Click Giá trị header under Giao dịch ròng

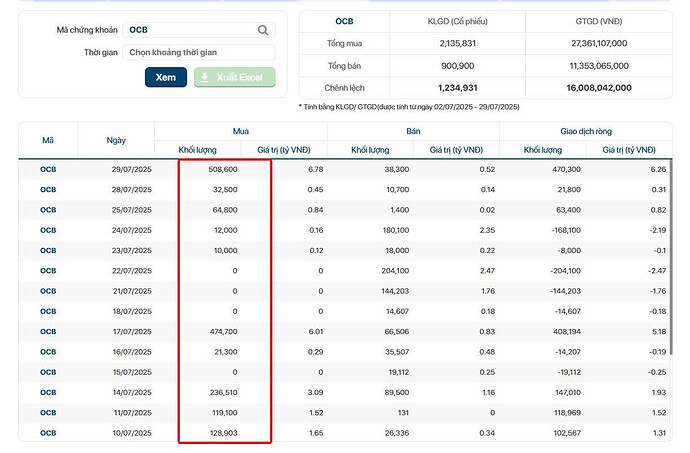coord(628,149)
